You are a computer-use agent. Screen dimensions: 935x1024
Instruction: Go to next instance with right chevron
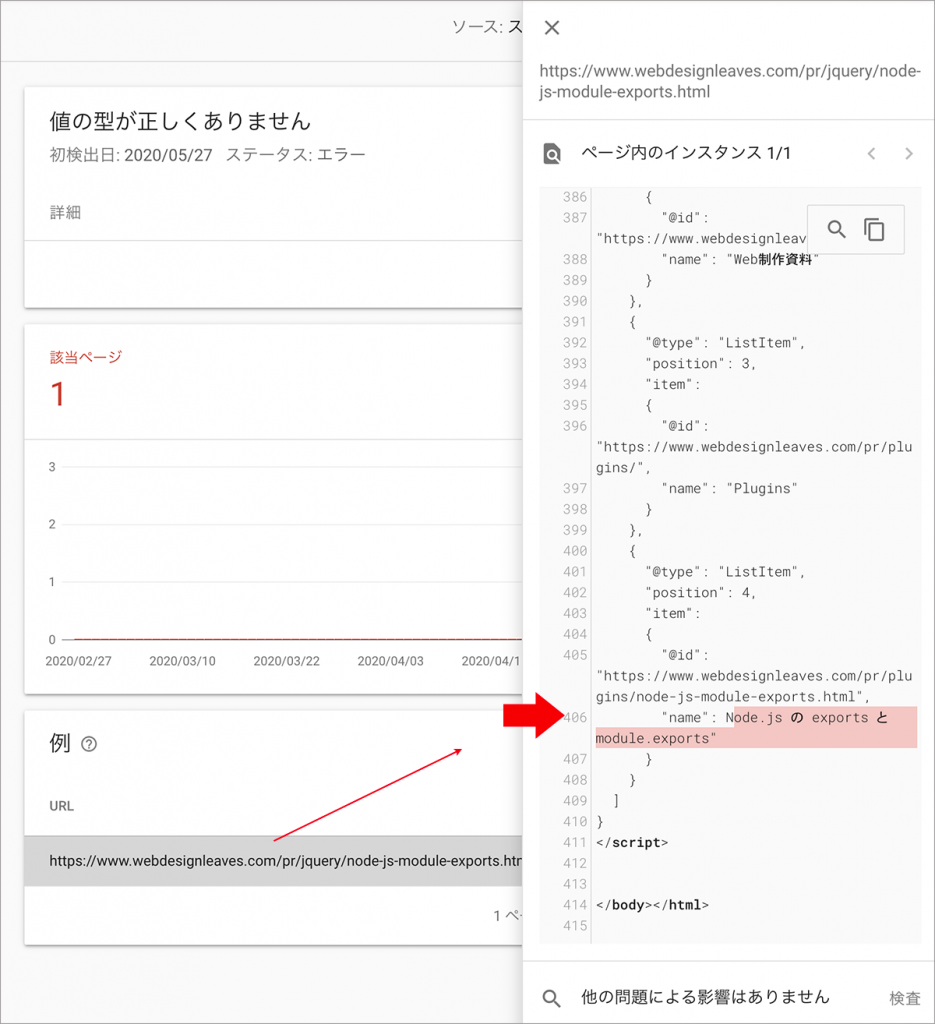(x=908, y=154)
